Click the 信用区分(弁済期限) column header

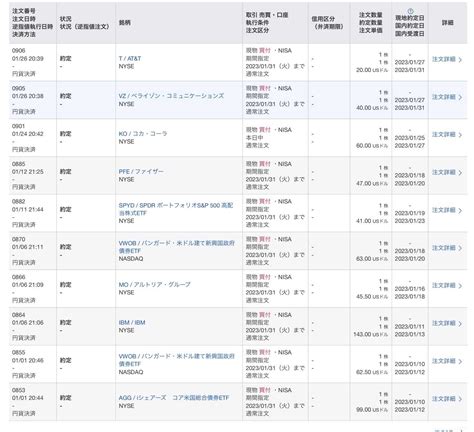coord(327,23)
